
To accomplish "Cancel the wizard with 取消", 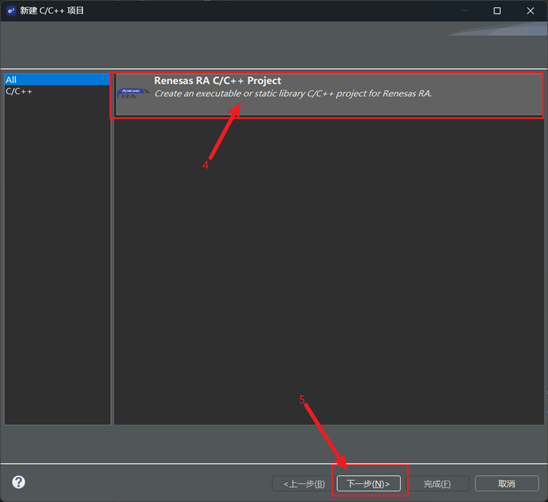I will [x=507, y=484].
